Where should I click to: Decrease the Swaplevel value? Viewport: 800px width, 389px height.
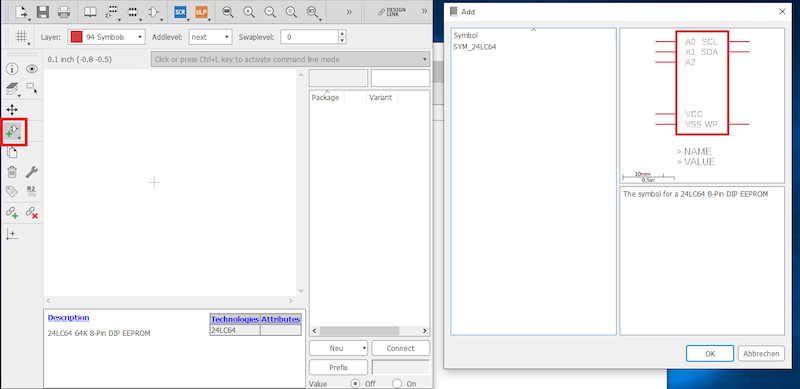(x=342, y=40)
